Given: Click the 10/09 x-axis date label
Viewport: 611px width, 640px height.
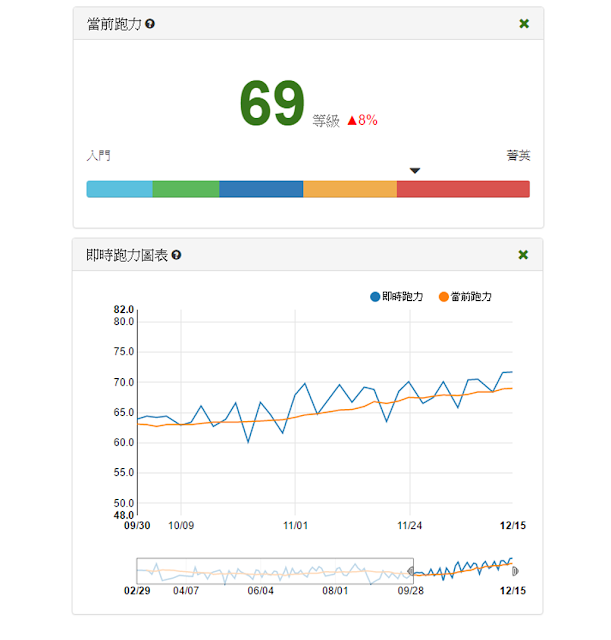Looking at the screenshot, I should tap(181, 525).
